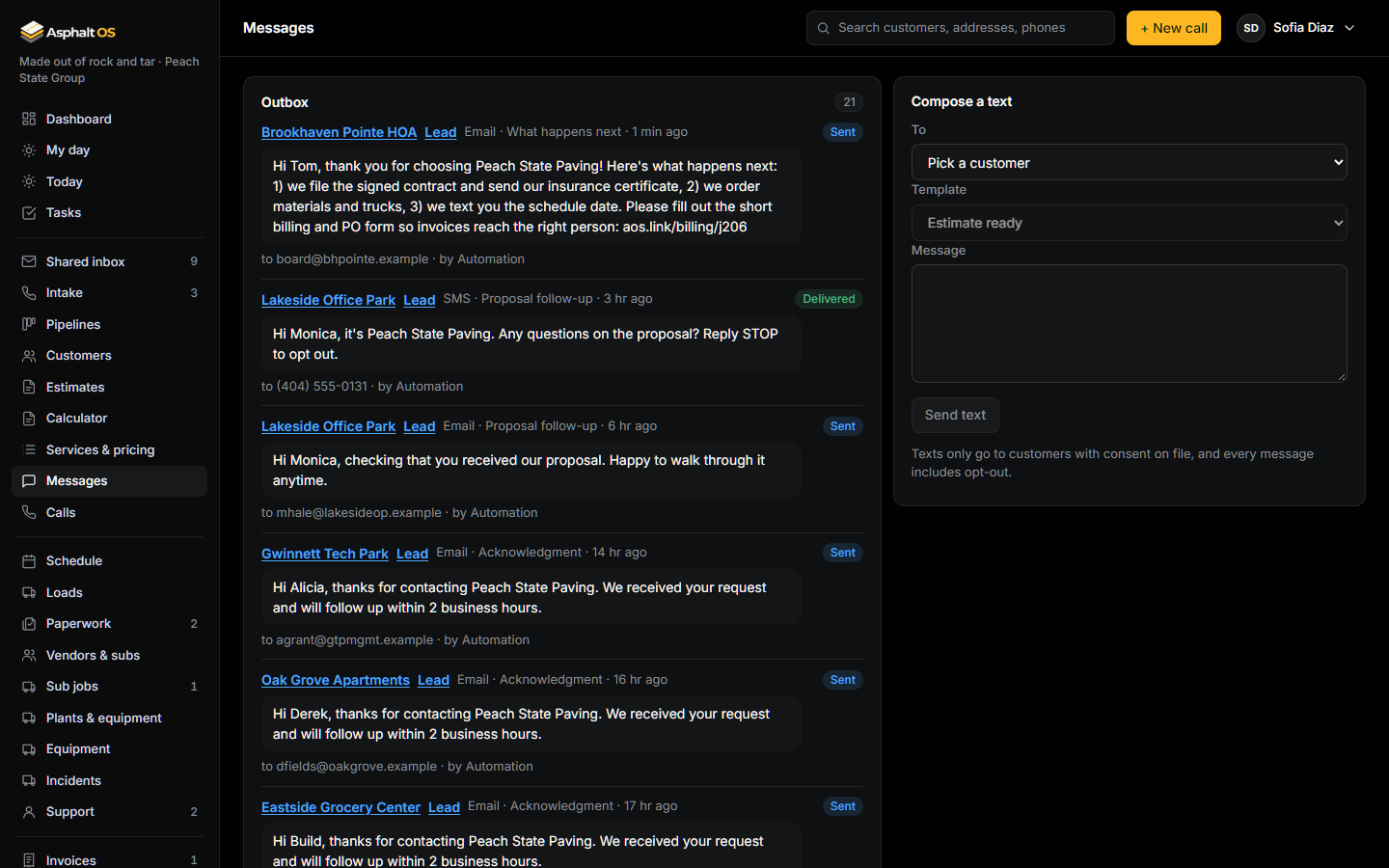Click the Tasks checklist icon
The image size is (1389, 868).
click(29, 213)
